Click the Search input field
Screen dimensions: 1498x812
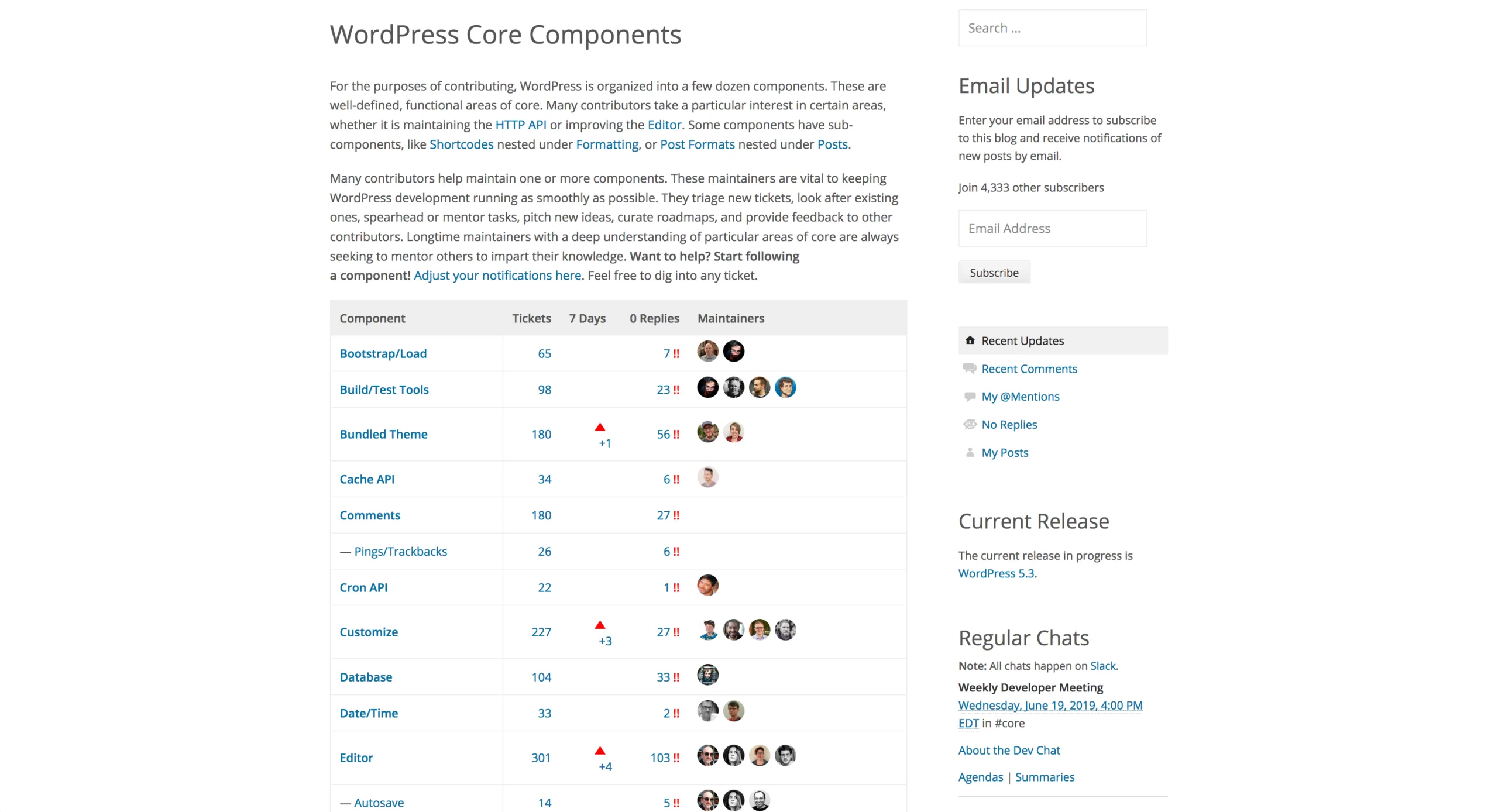tap(1052, 28)
